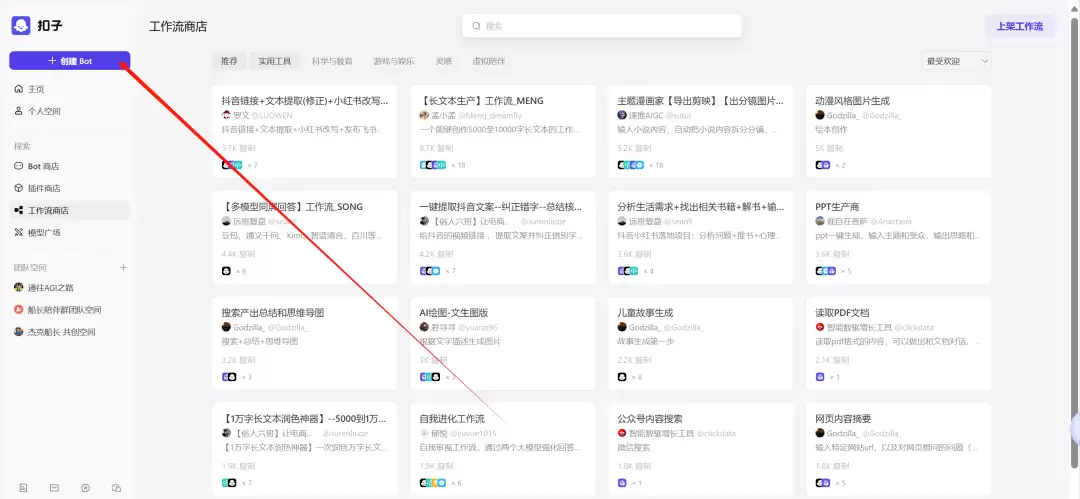
Task: Switch to the 实用工具 tab
Action: tap(275, 61)
